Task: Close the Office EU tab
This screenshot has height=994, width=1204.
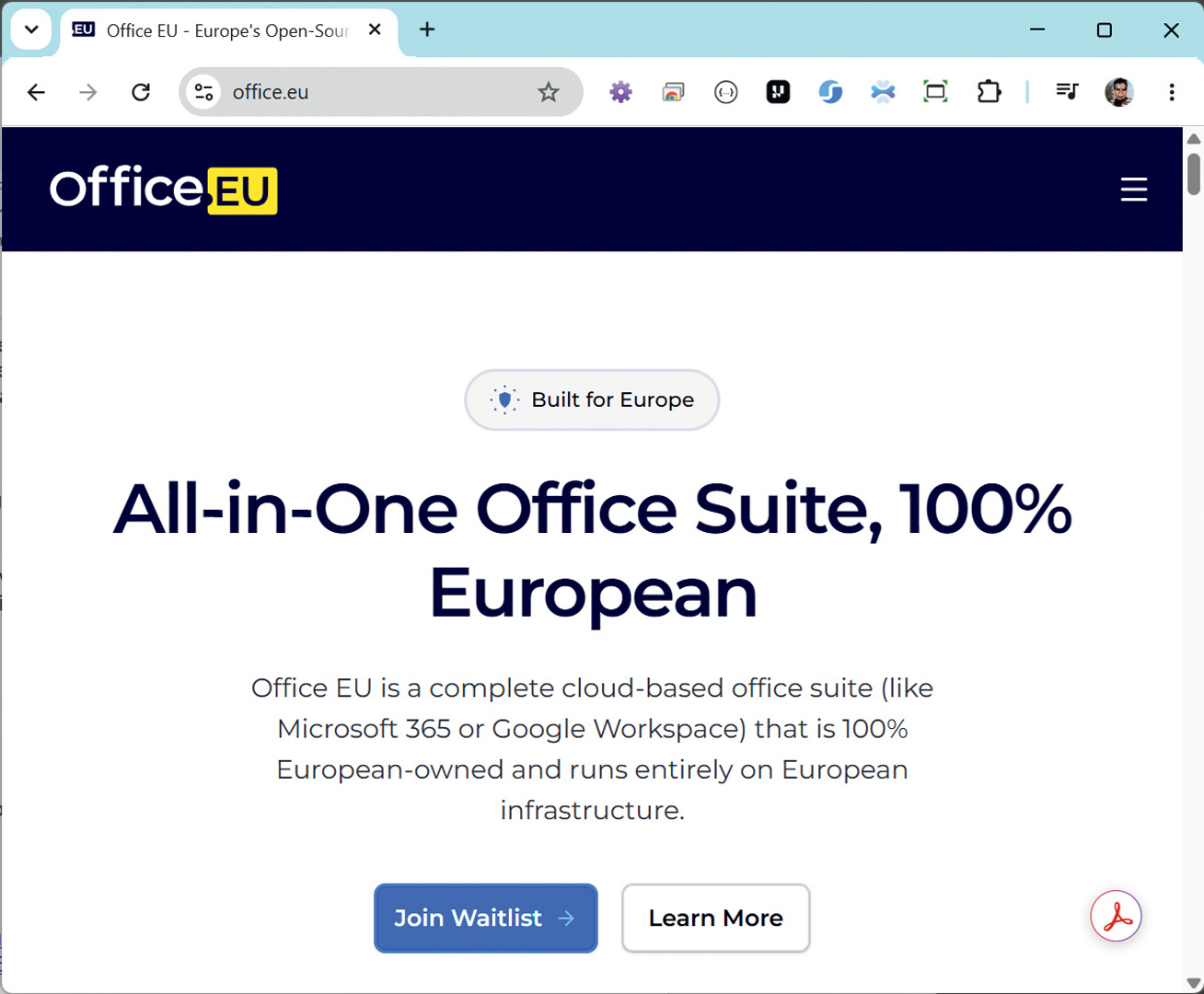Action: tap(375, 29)
